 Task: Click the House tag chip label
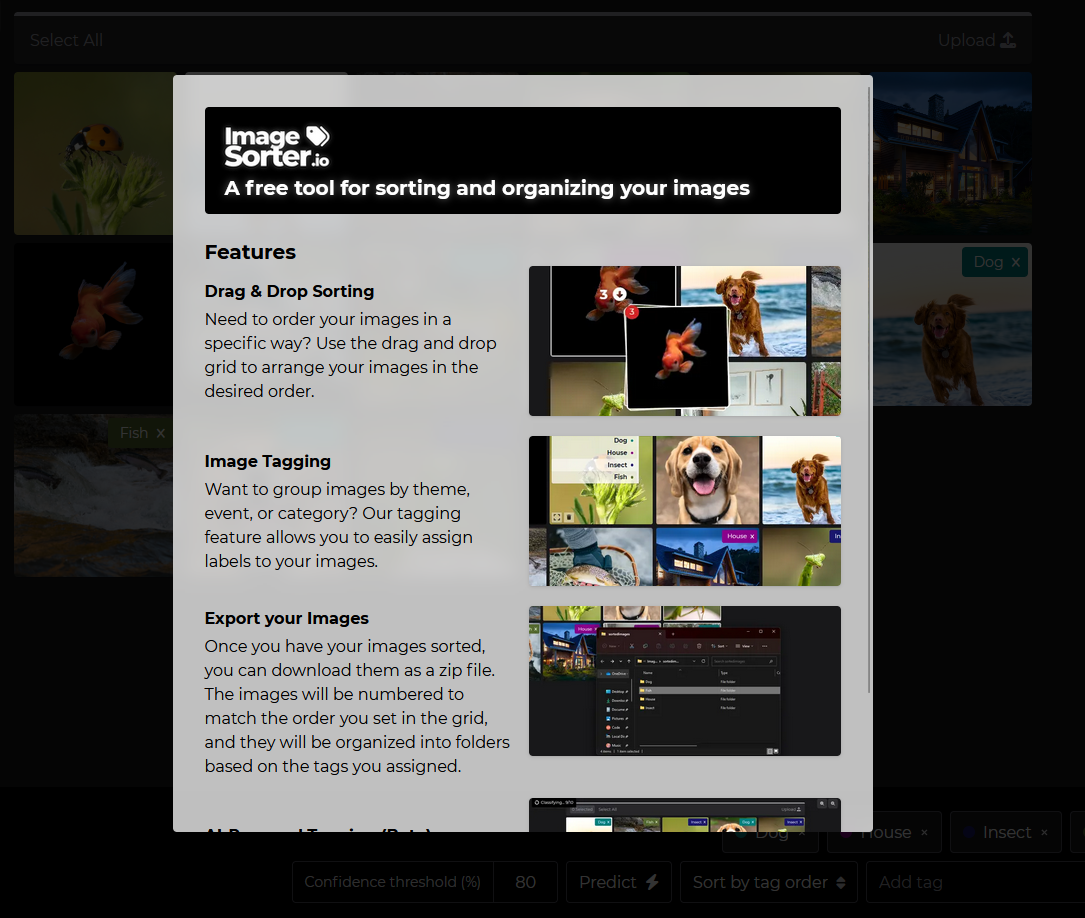point(886,832)
